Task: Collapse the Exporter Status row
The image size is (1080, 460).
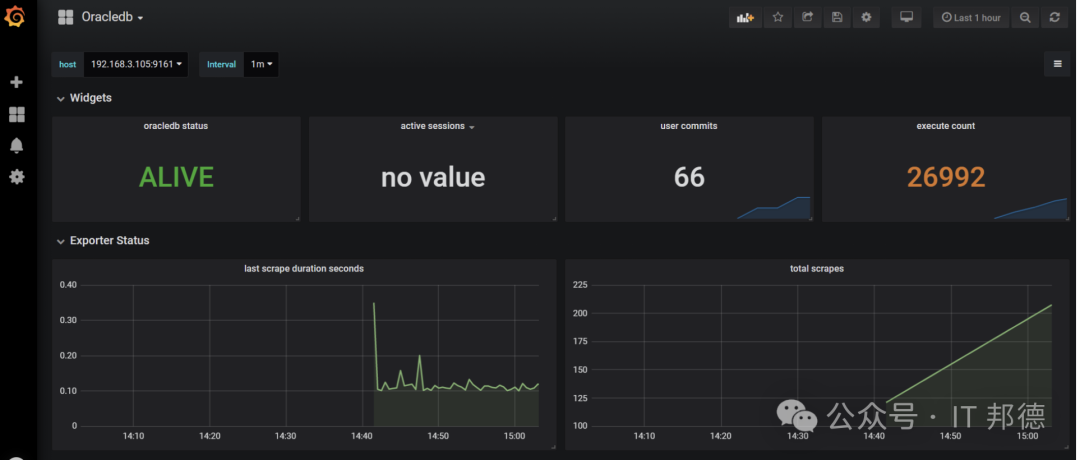Action: pyautogui.click(x=103, y=240)
